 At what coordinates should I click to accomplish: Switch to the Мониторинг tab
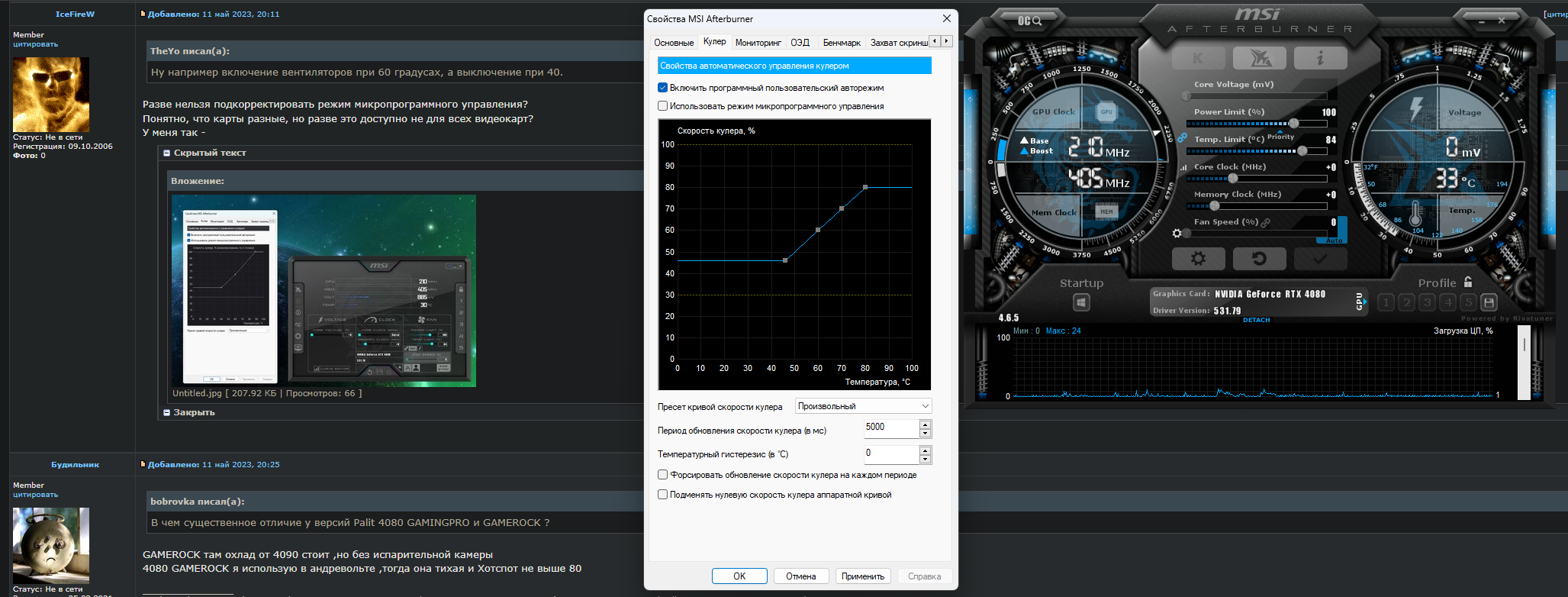pos(758,43)
